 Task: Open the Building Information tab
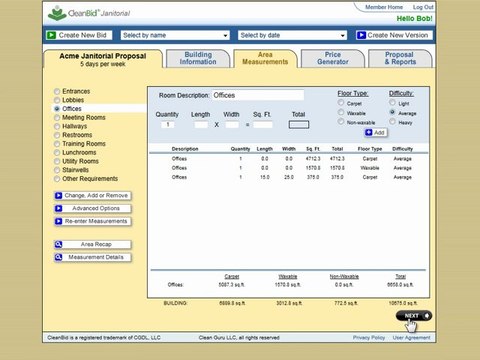198,58
